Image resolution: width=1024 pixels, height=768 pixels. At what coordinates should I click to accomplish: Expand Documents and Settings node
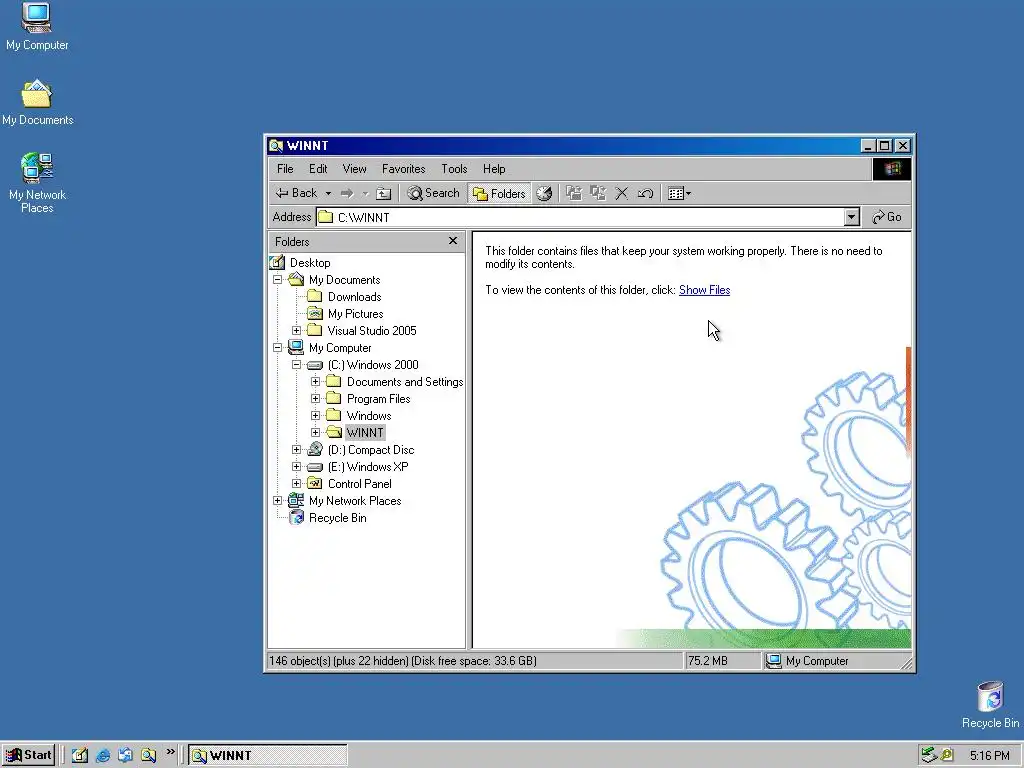pyautogui.click(x=315, y=381)
